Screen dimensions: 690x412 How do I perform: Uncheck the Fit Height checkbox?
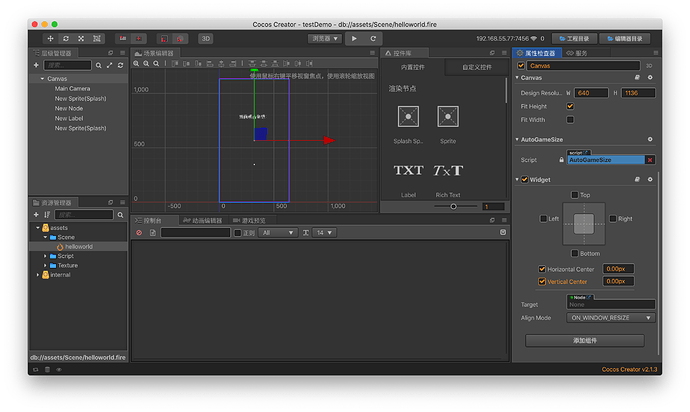[x=570, y=106]
